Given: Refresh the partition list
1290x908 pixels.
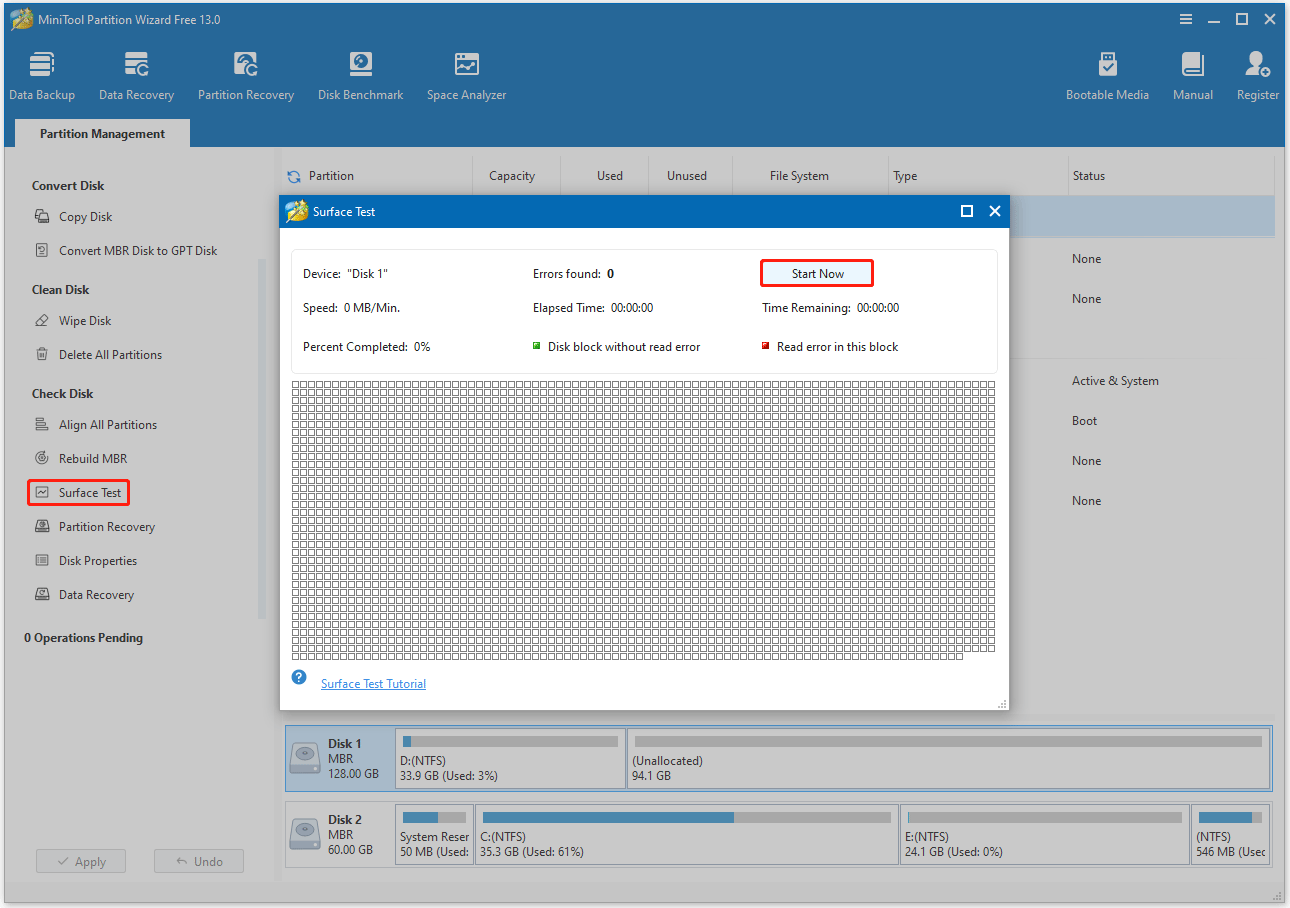Looking at the screenshot, I should click(293, 175).
